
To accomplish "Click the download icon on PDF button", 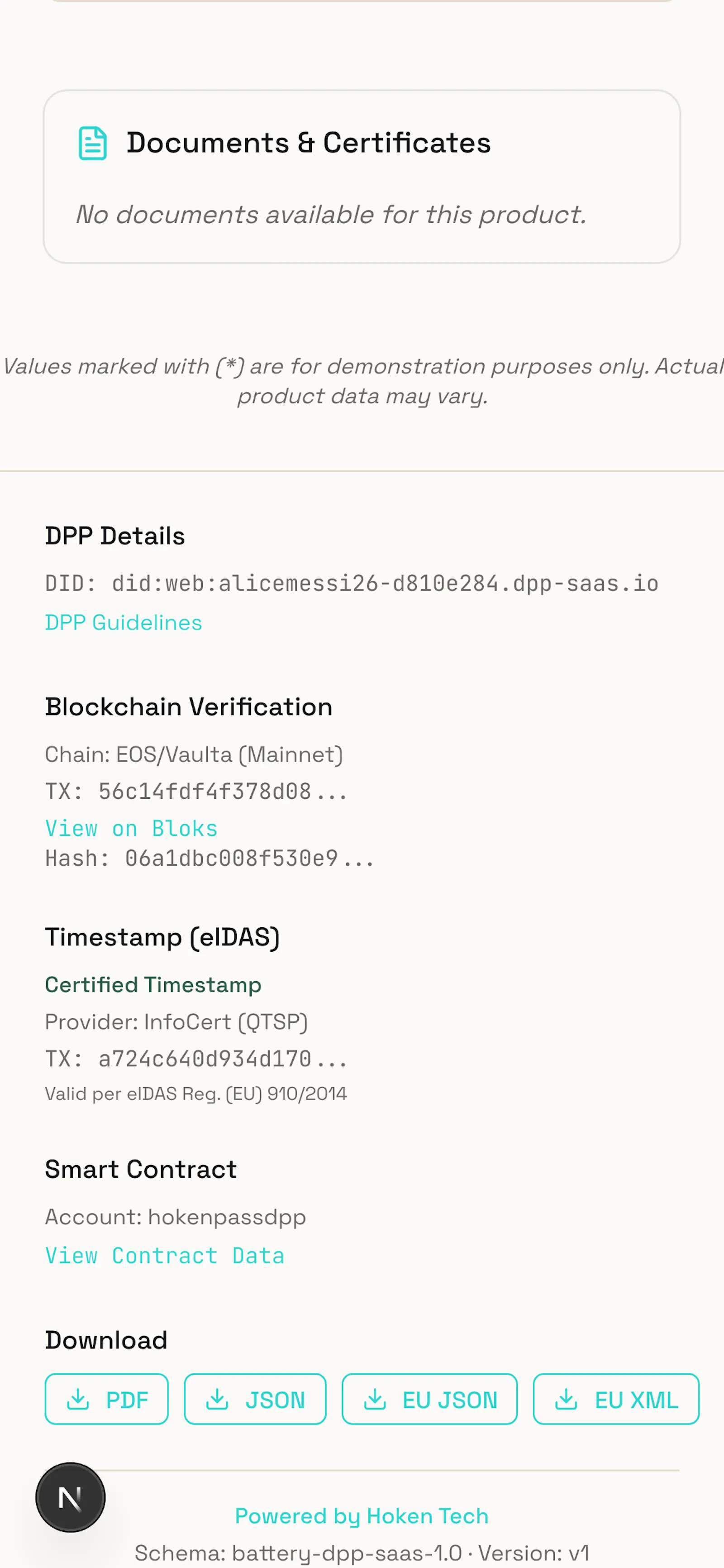I will coord(78,1400).
